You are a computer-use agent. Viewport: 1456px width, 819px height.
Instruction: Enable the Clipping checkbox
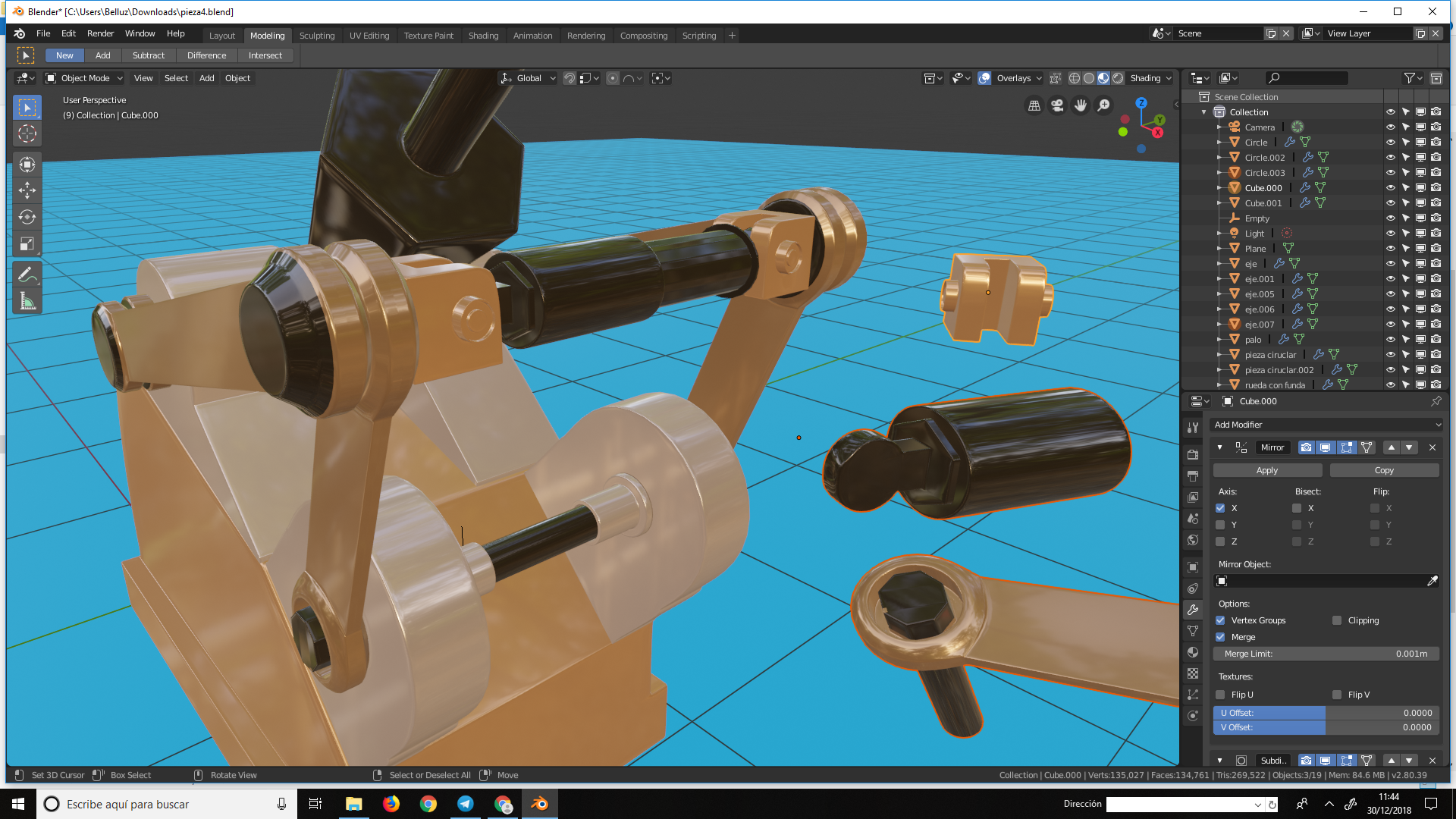tap(1337, 620)
